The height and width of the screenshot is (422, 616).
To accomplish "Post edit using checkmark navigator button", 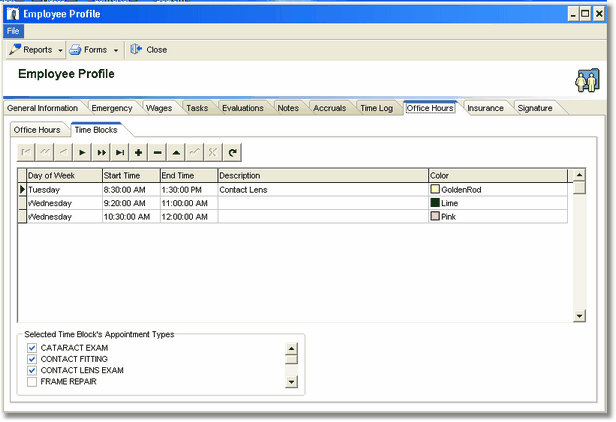I will (x=195, y=152).
